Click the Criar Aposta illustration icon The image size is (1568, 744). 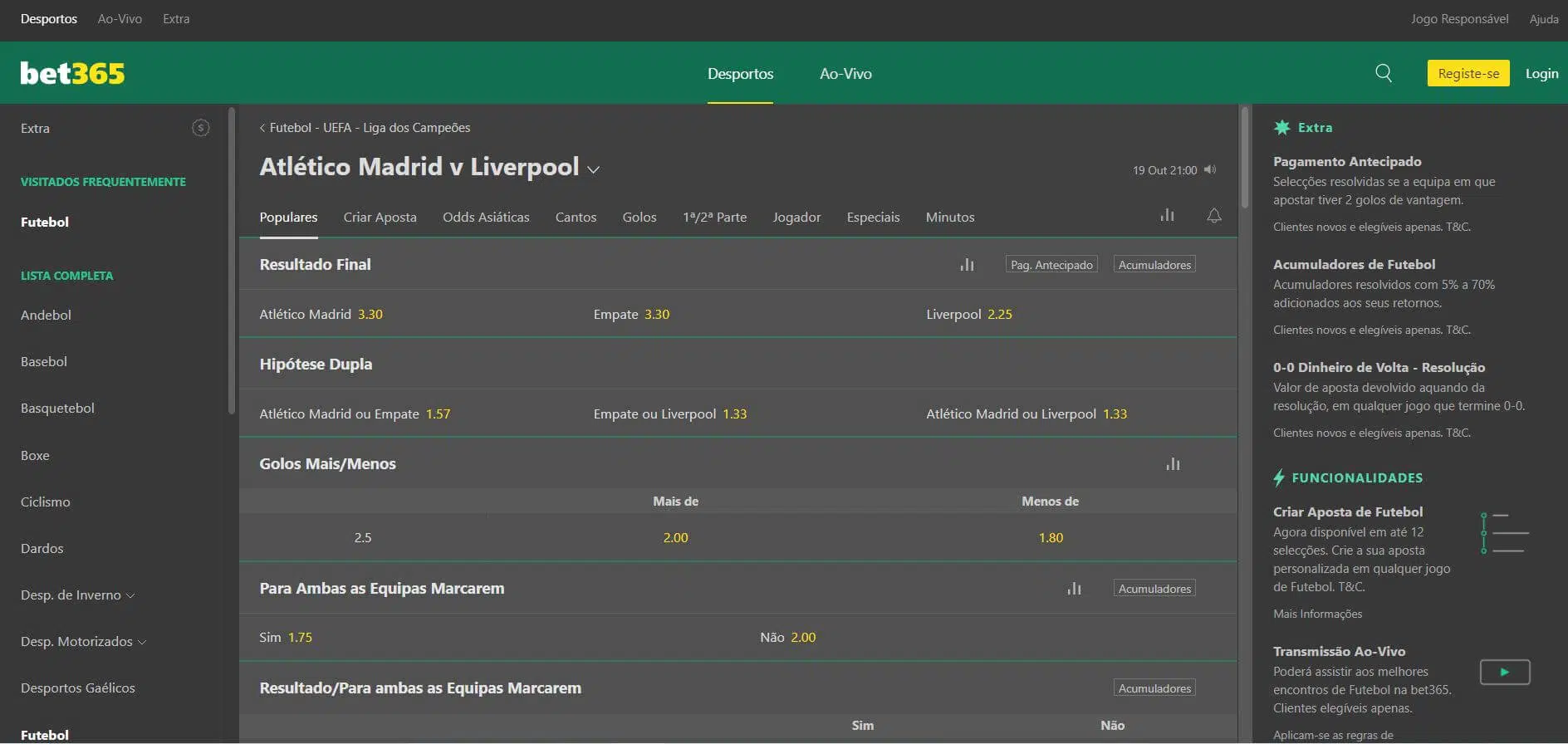coord(1506,533)
